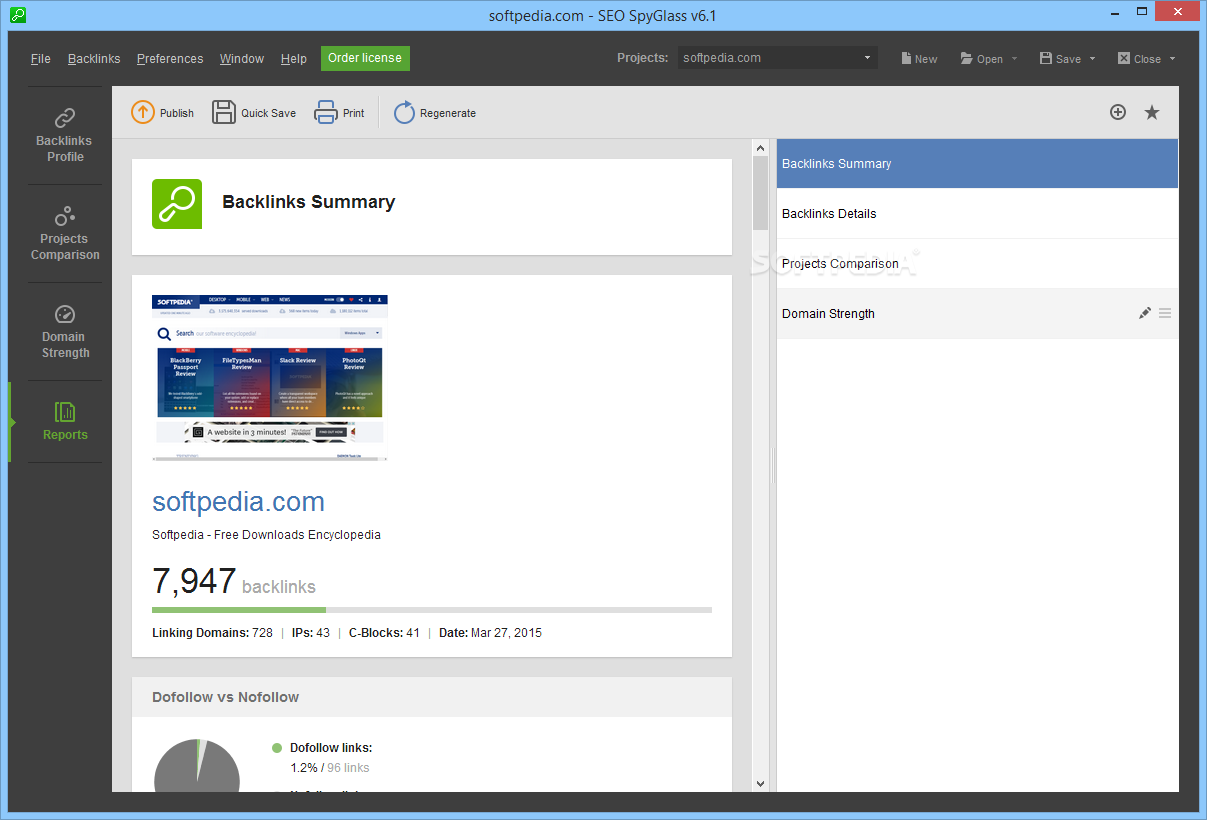Click the C-Blocks: 41 text
This screenshot has width=1207, height=820.
pos(384,633)
